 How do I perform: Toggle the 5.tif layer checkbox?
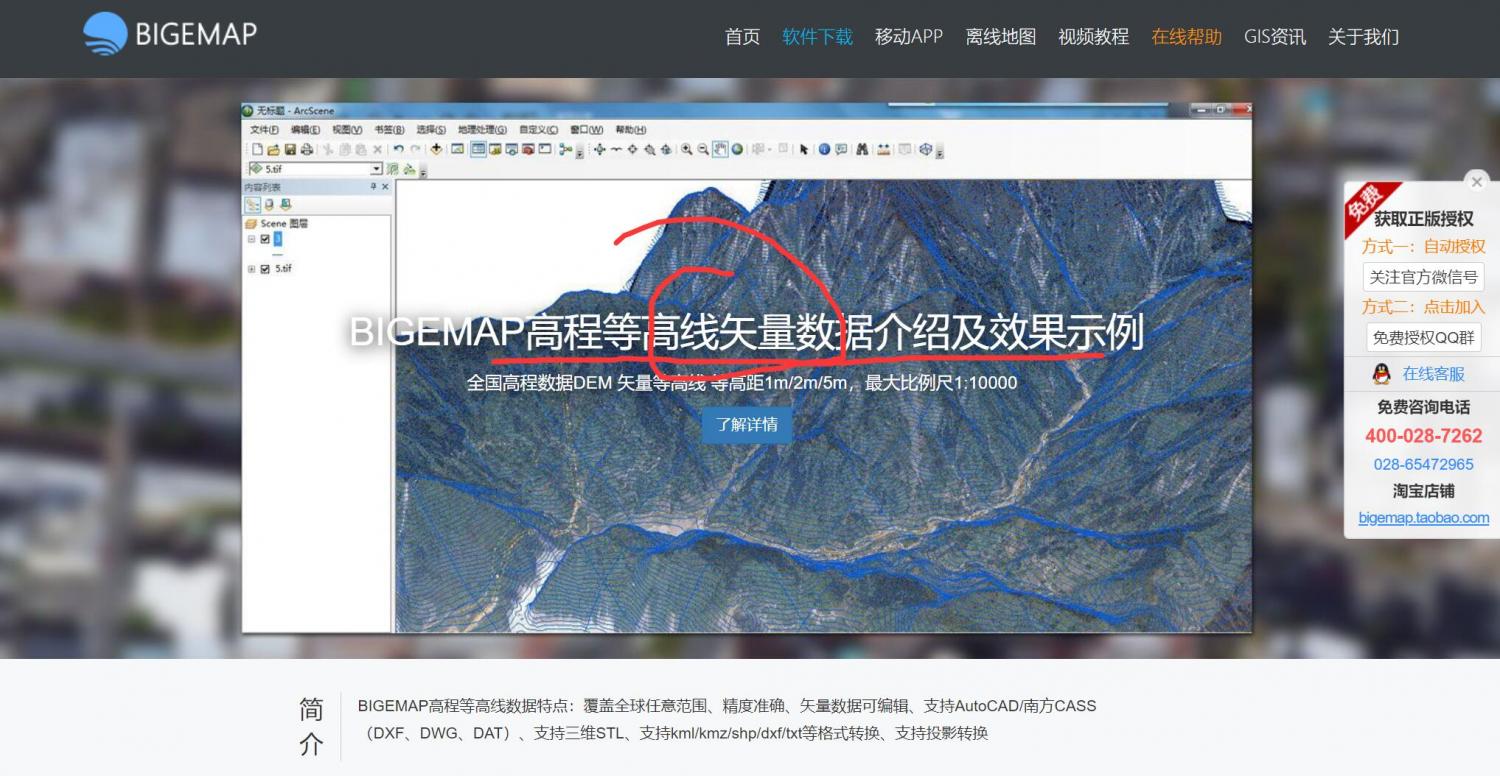(x=265, y=269)
